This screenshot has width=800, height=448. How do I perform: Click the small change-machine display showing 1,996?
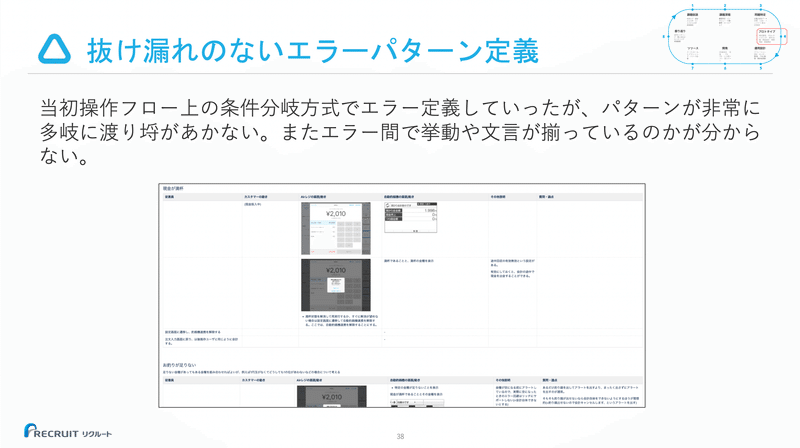[411, 217]
